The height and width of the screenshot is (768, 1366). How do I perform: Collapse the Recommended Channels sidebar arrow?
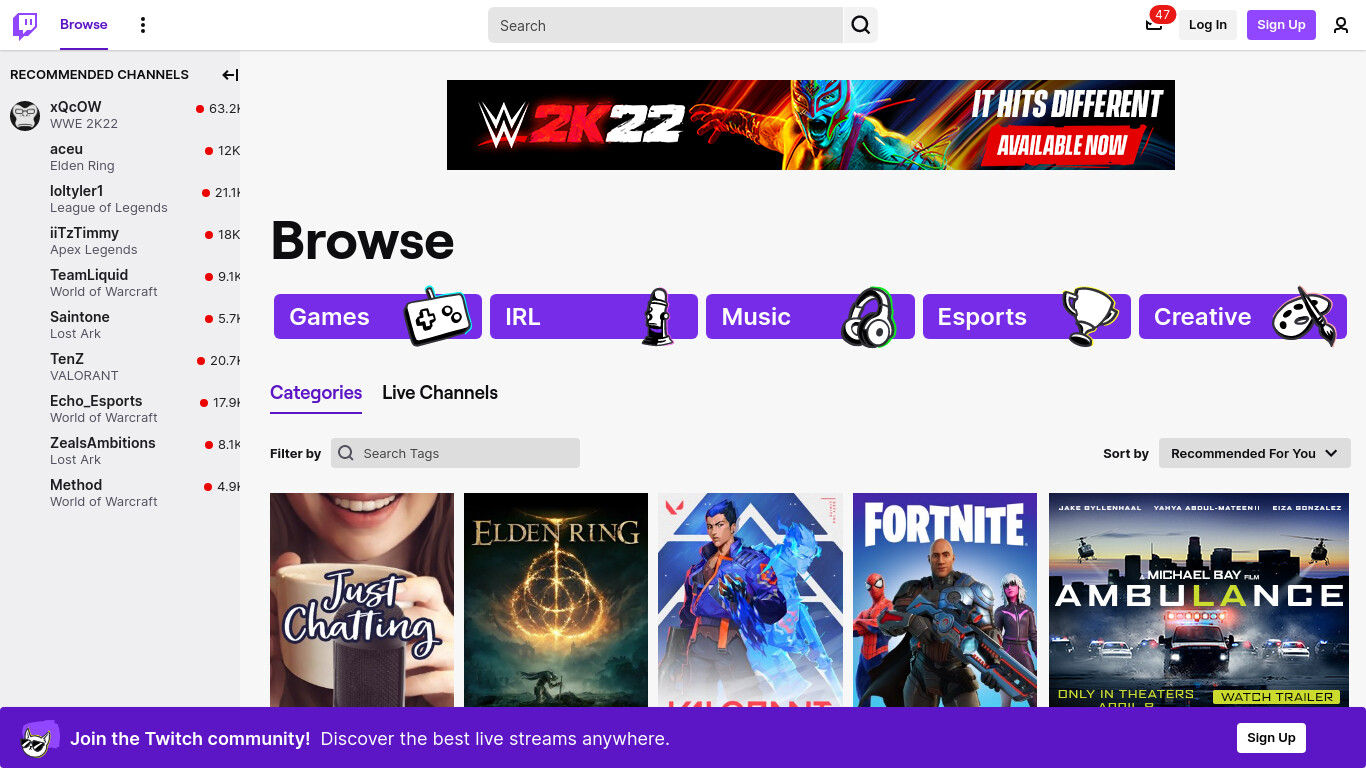click(230, 75)
